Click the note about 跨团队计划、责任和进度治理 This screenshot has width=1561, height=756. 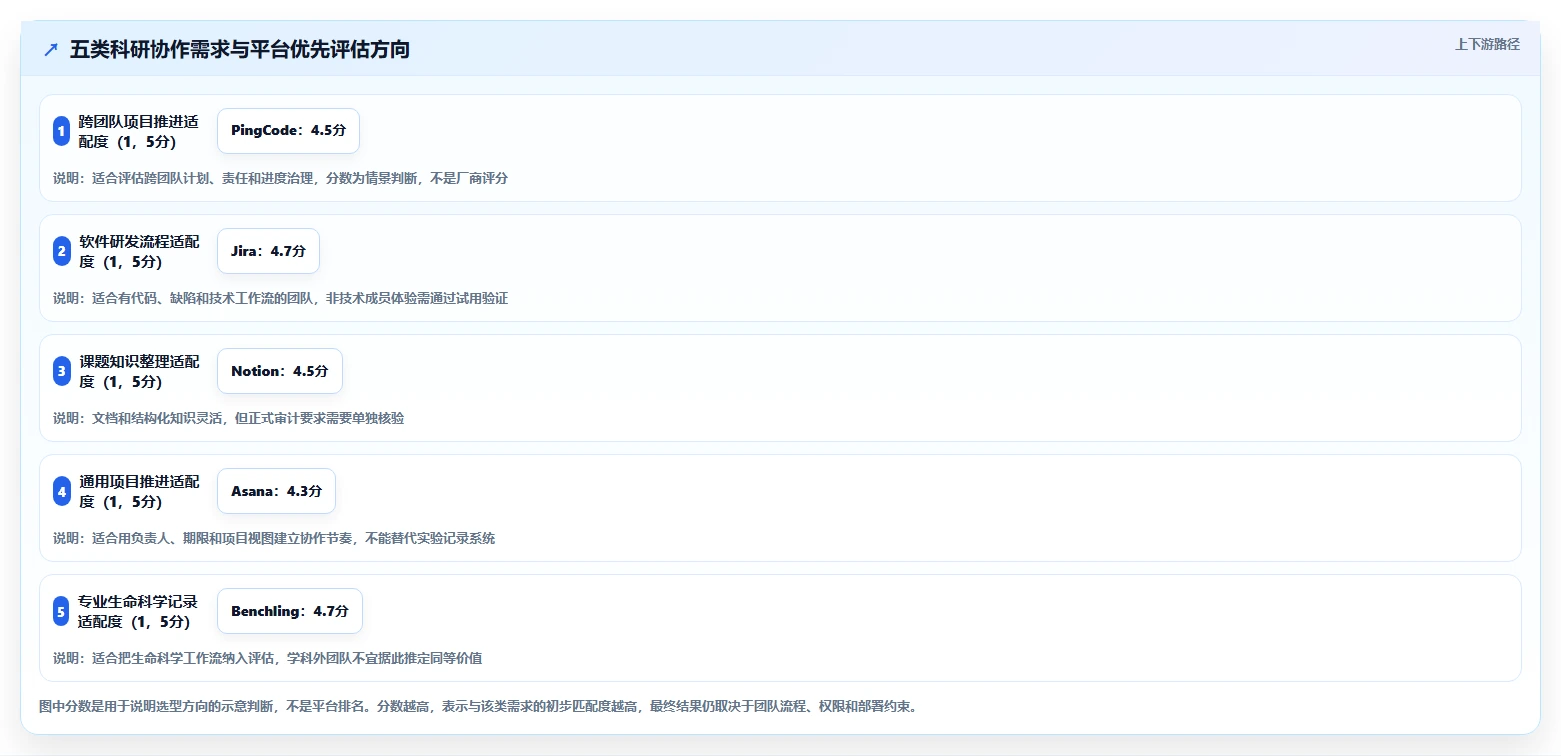point(281,178)
